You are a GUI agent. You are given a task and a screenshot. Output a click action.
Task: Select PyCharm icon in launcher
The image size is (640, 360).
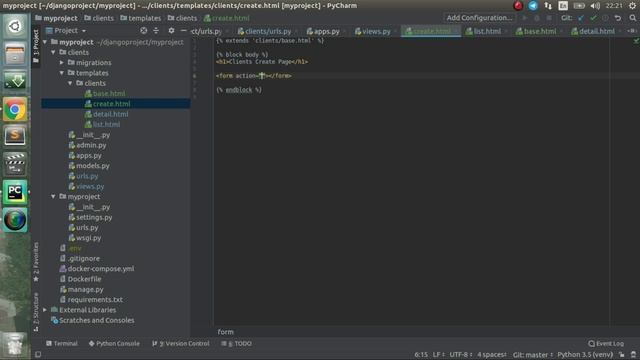click(x=15, y=192)
